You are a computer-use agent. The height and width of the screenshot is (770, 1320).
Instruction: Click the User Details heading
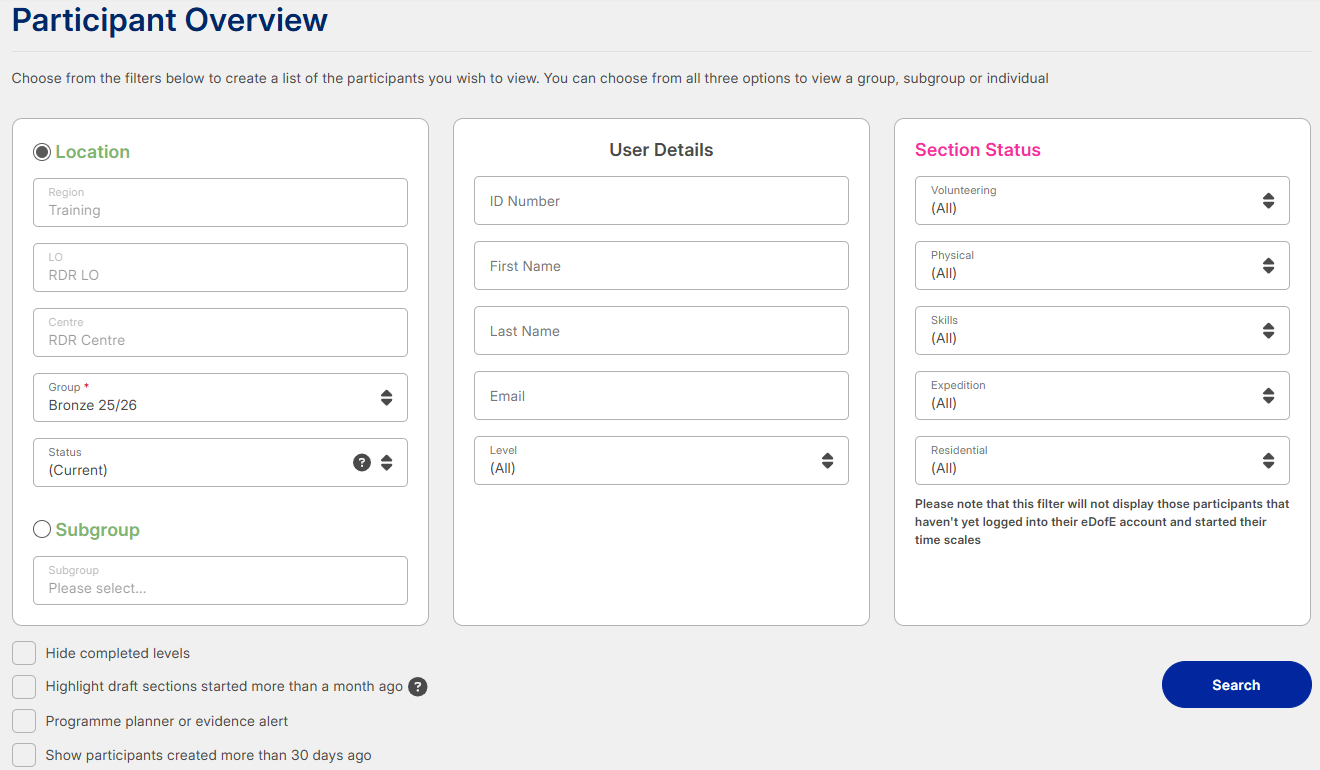tap(661, 150)
